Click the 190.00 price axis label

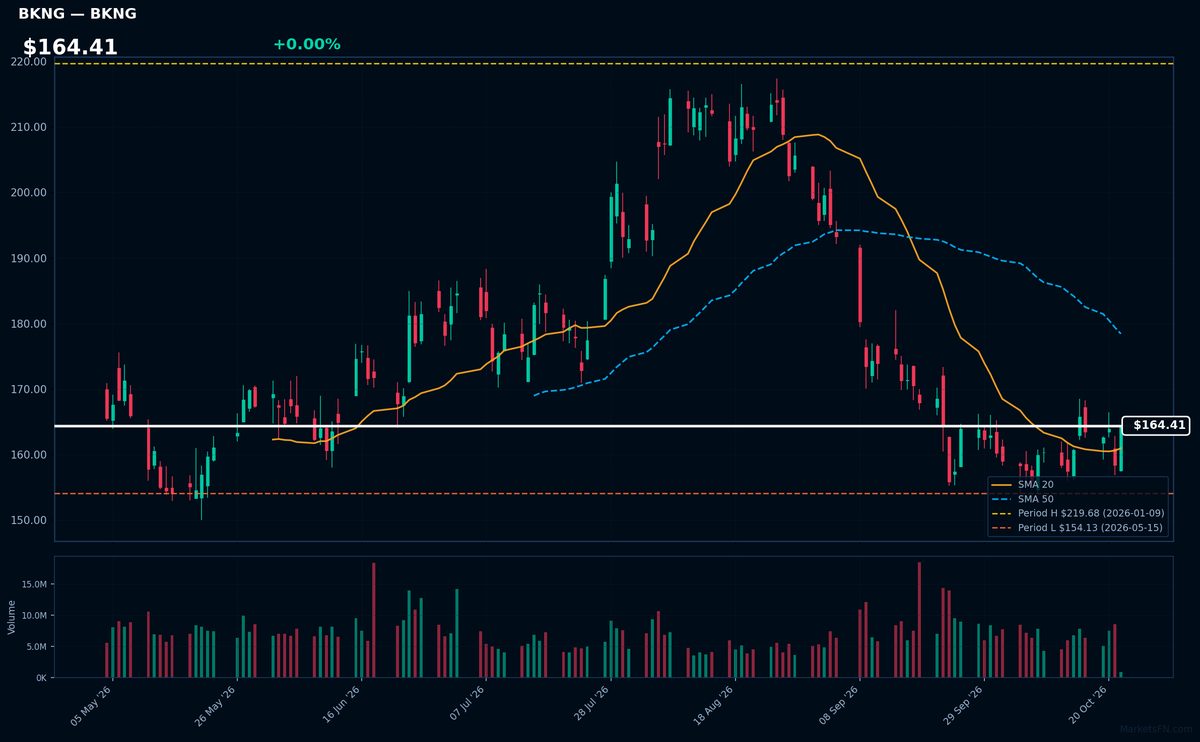coord(30,258)
